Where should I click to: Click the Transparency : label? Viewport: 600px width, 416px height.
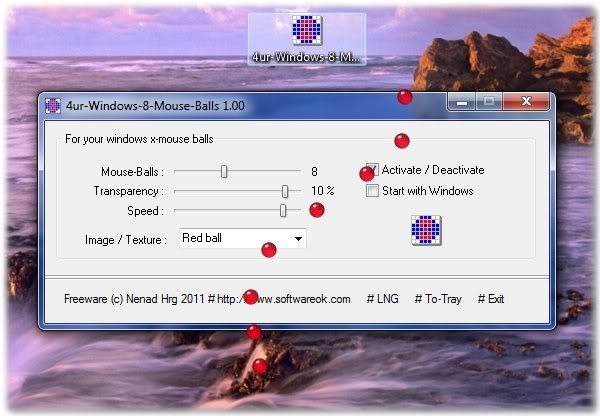point(129,191)
